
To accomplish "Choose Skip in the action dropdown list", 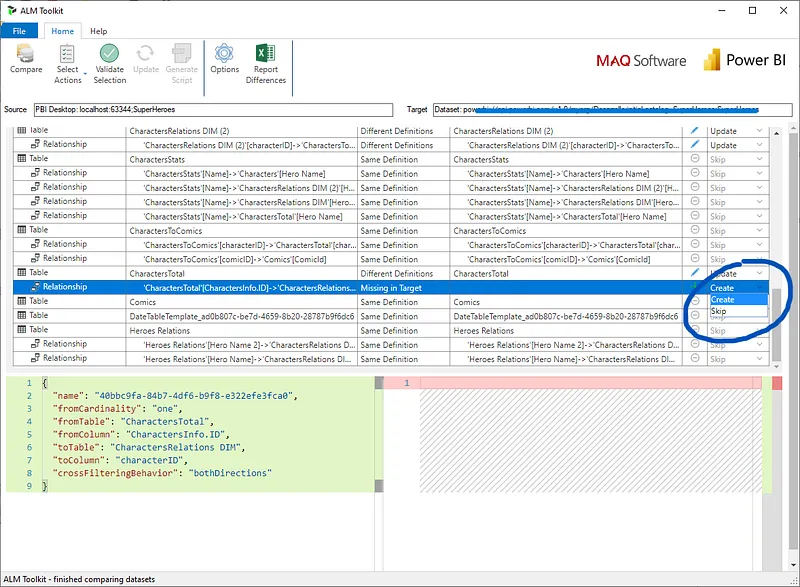I will pos(738,311).
